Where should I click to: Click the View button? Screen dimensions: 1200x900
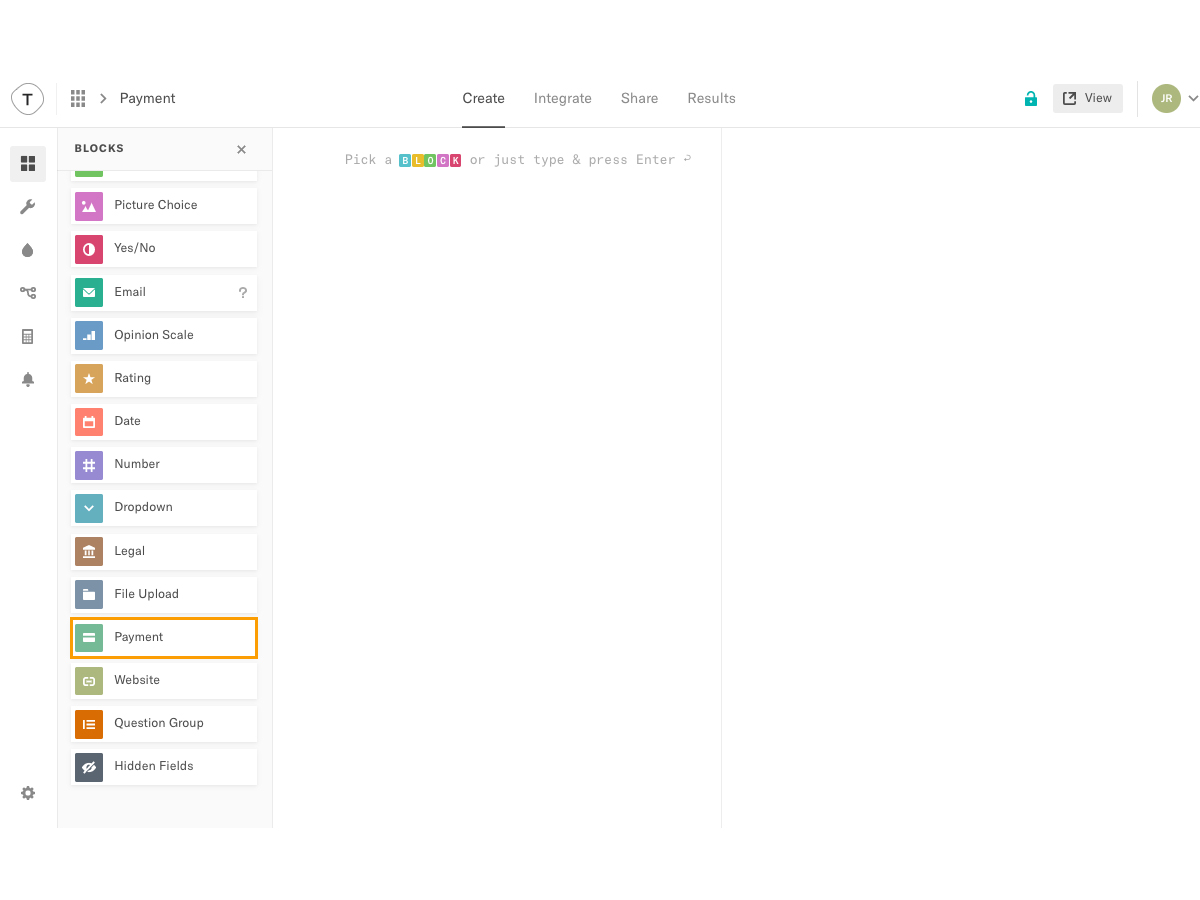[1087, 98]
